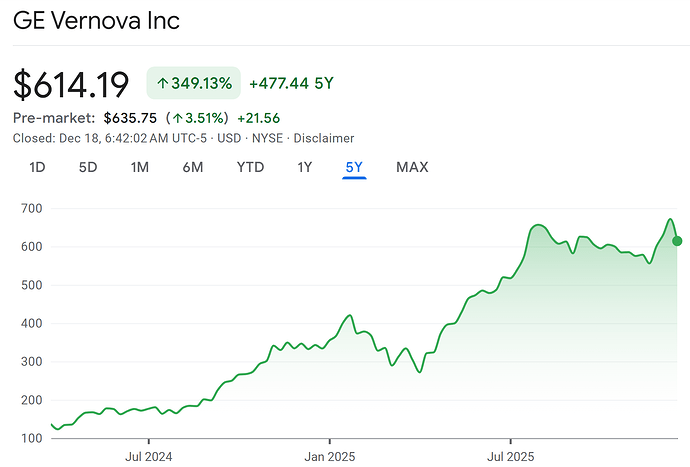690x467 pixels.
Task: Click the Jan 2025 axis label
Action: coord(330,457)
